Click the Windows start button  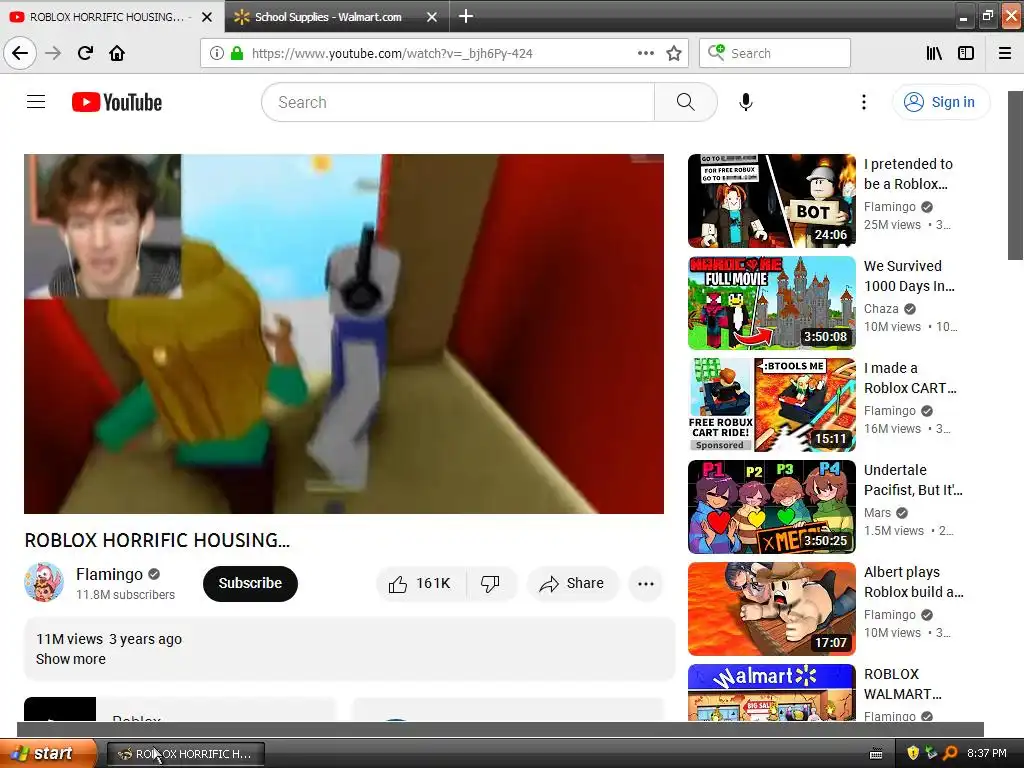click(x=48, y=754)
